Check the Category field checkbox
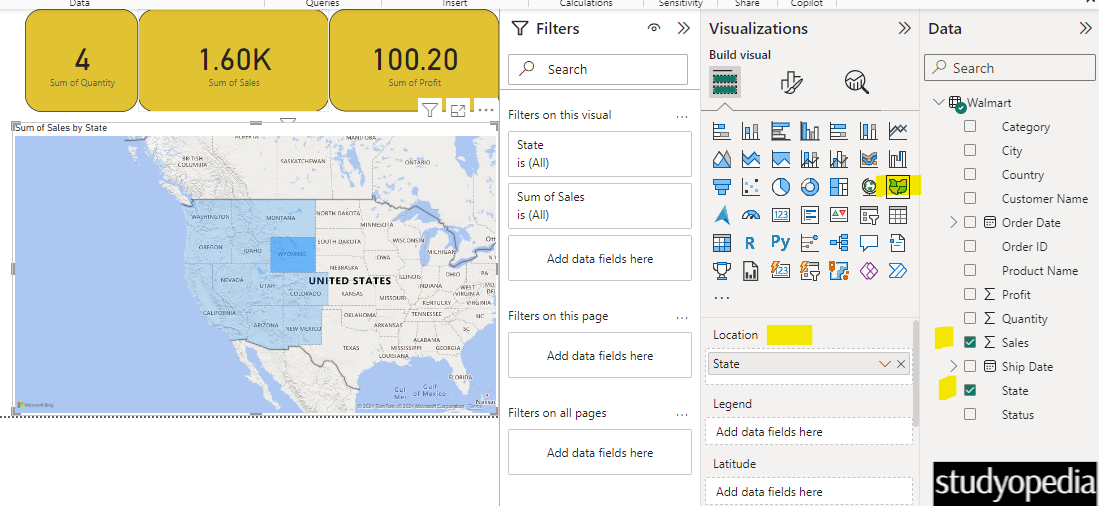The height and width of the screenshot is (506, 1099). [970, 127]
